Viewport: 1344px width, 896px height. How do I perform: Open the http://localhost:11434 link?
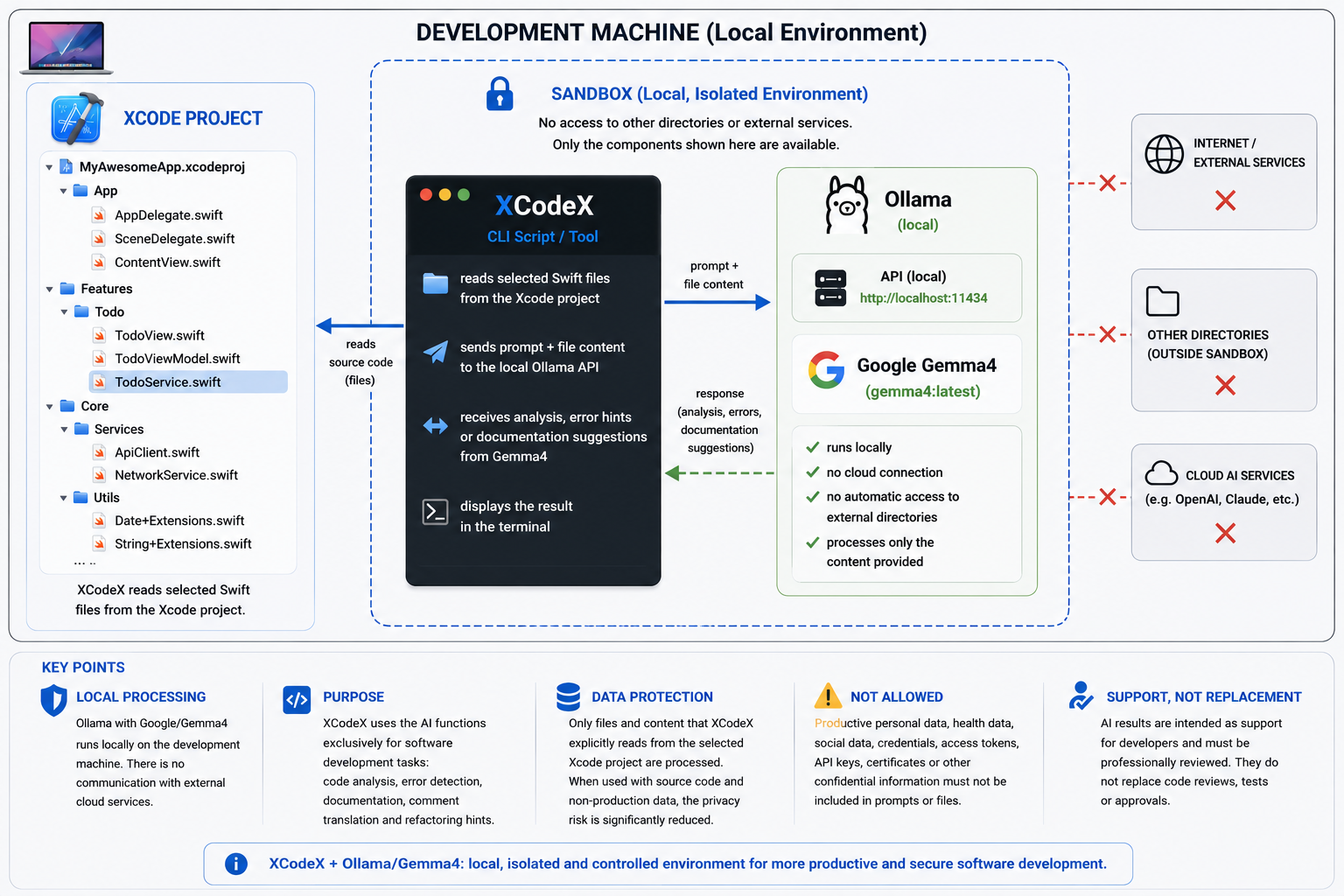pos(923,298)
